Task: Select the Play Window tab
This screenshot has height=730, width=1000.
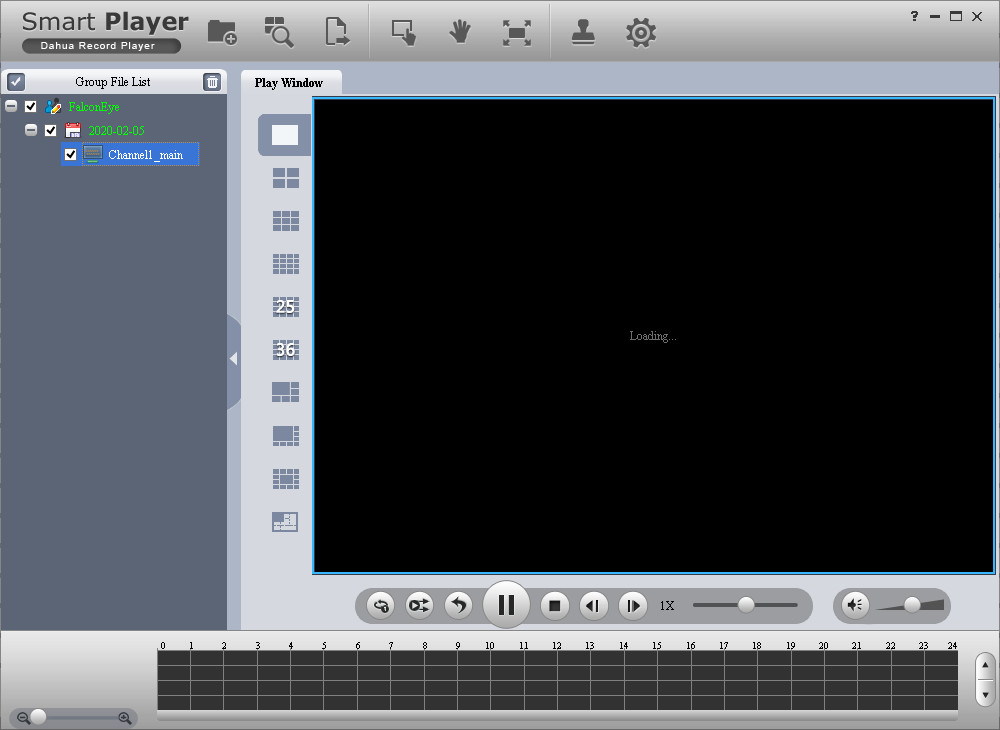Action: (289, 82)
